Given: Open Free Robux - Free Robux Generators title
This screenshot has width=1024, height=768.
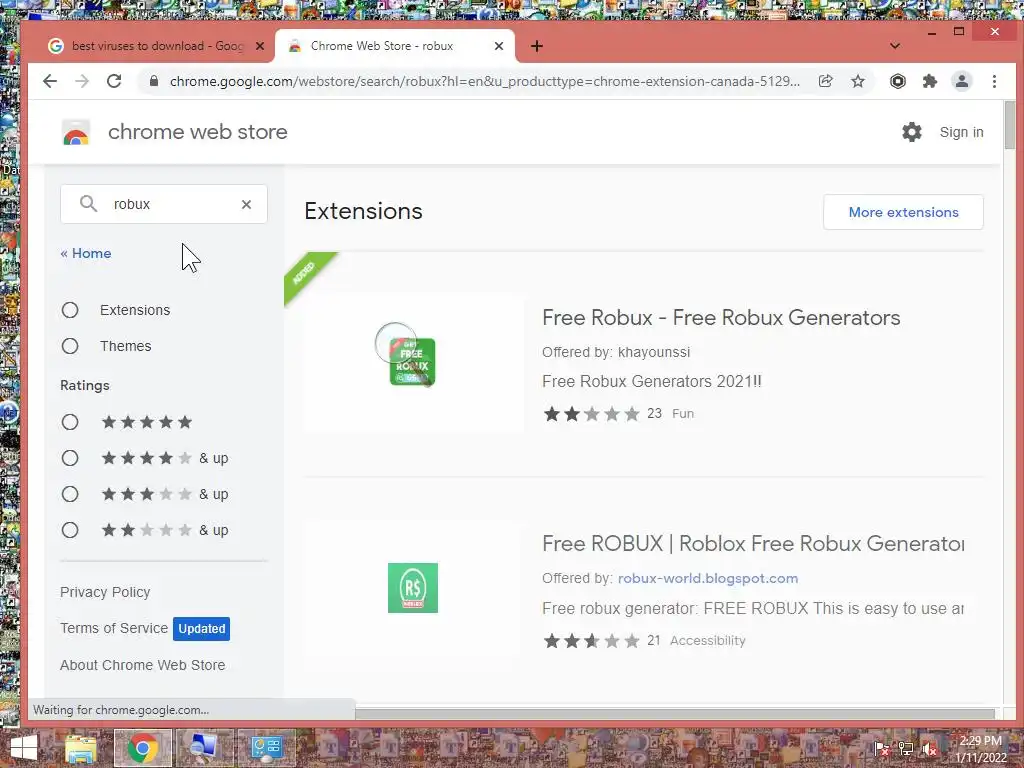Looking at the screenshot, I should click(x=721, y=318).
